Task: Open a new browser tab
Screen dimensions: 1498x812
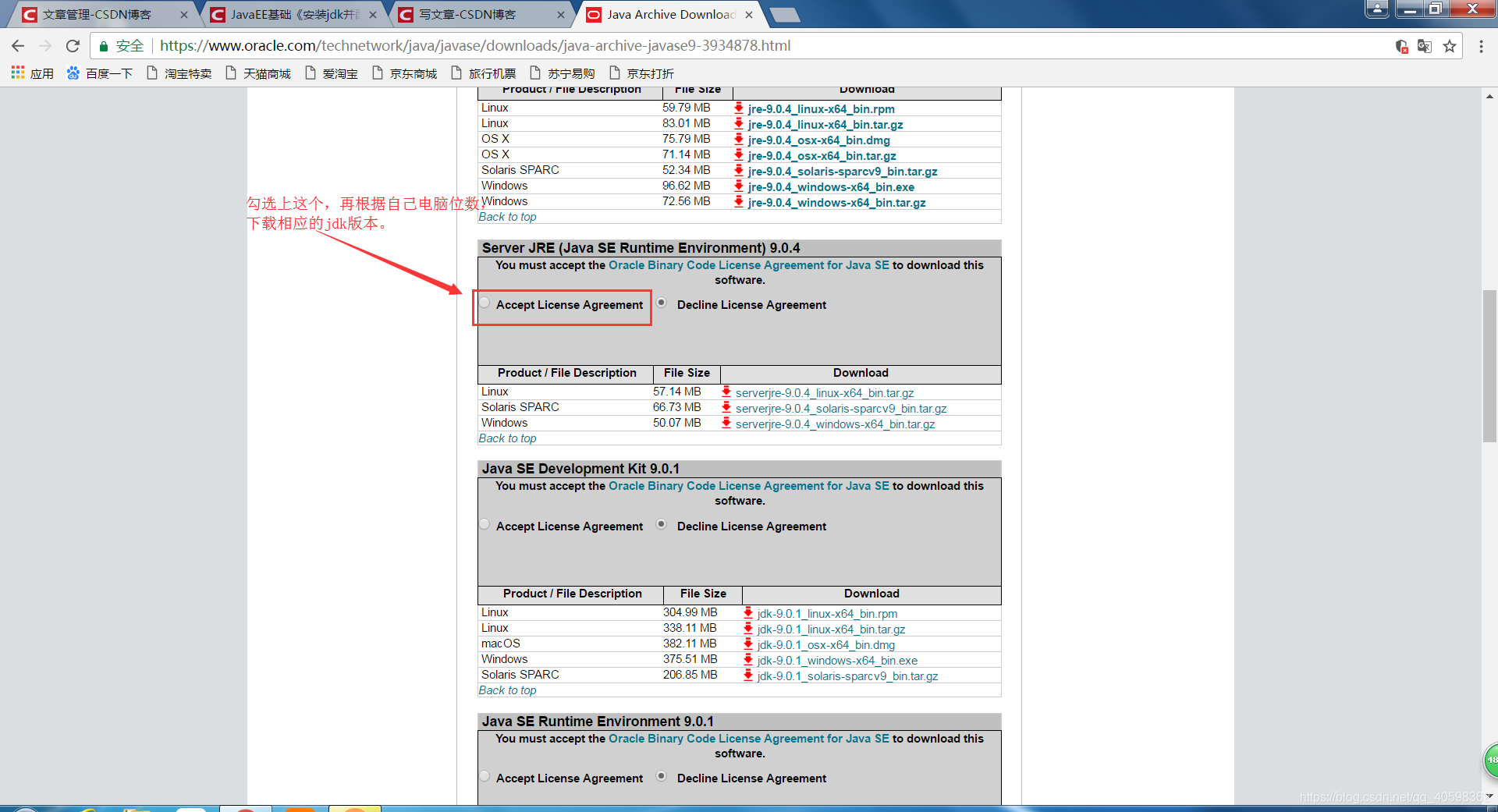Action: tap(784, 15)
